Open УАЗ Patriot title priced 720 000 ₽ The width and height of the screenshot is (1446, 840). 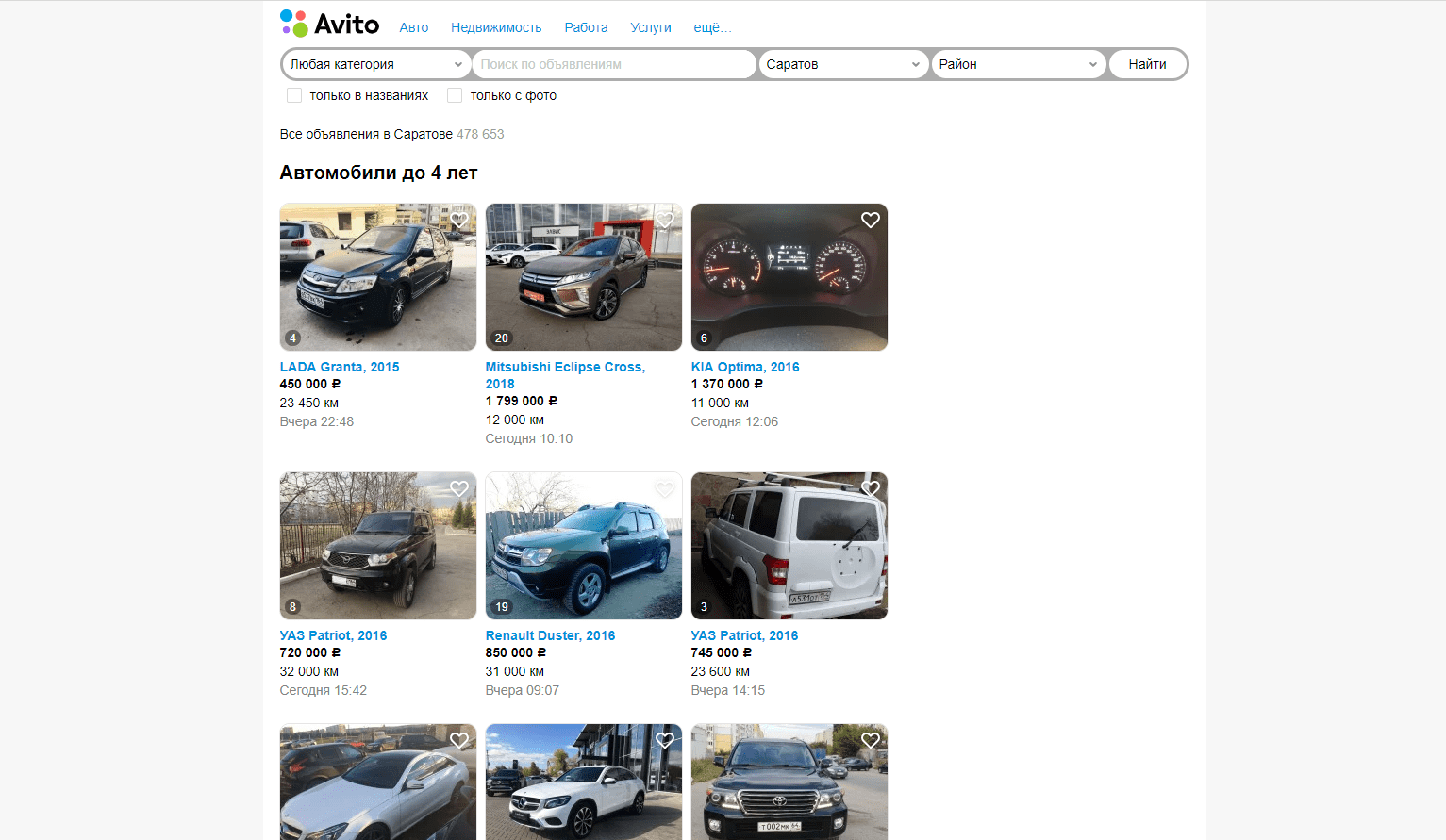[333, 635]
